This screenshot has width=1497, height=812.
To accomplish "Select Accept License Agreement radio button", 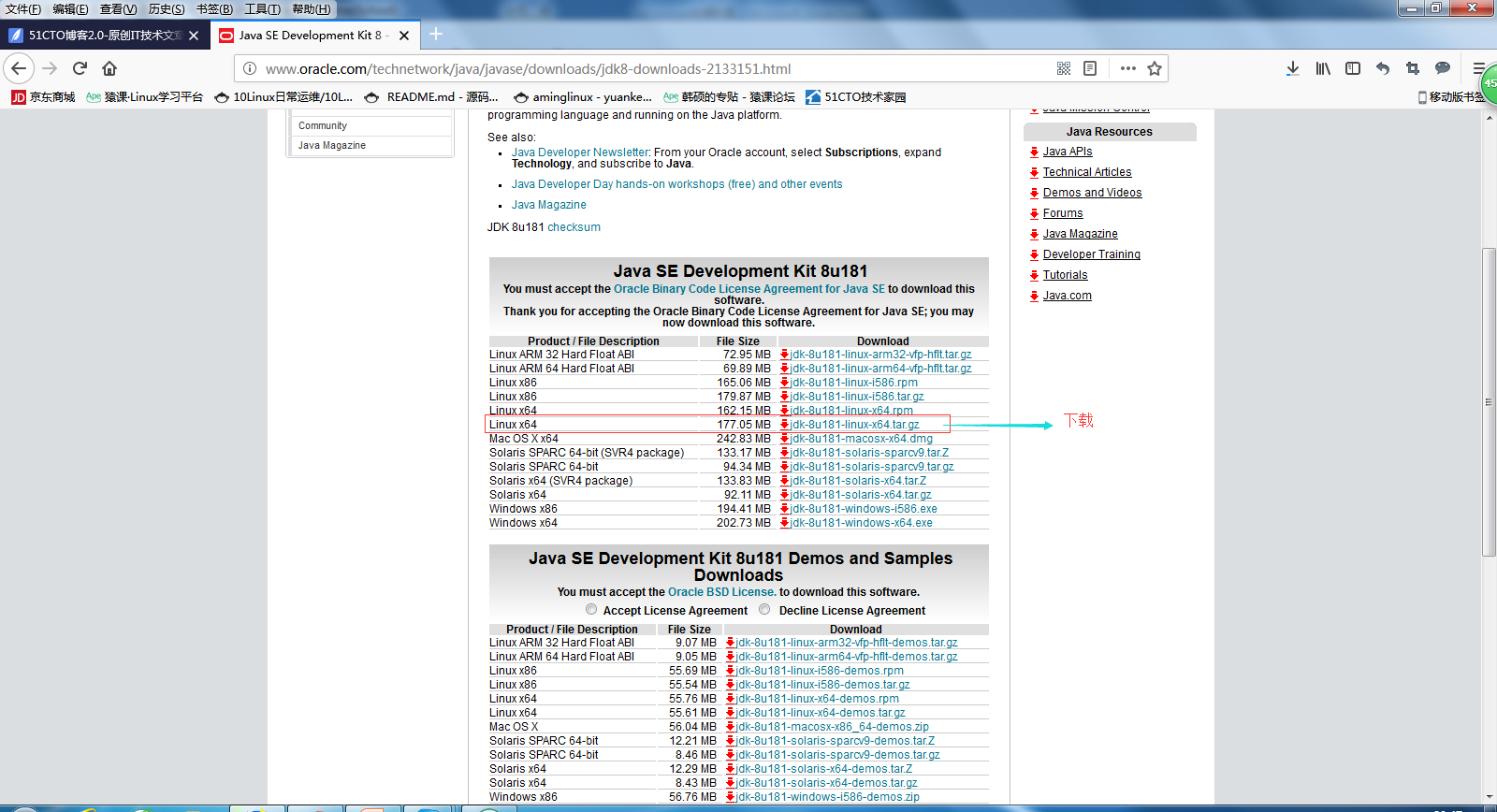I will (591, 609).
